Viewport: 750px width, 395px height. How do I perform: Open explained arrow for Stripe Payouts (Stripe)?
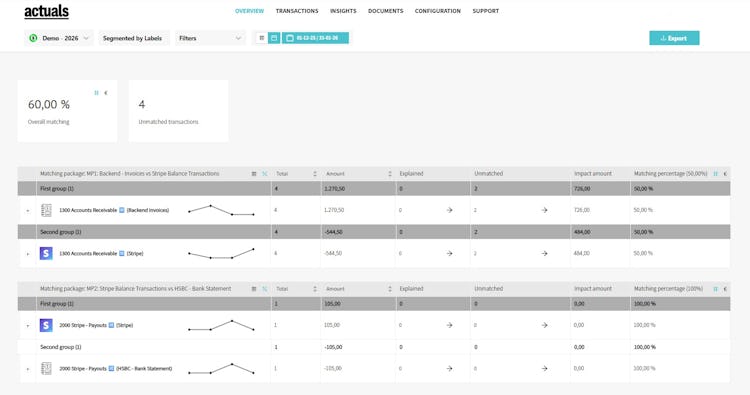[x=449, y=325]
